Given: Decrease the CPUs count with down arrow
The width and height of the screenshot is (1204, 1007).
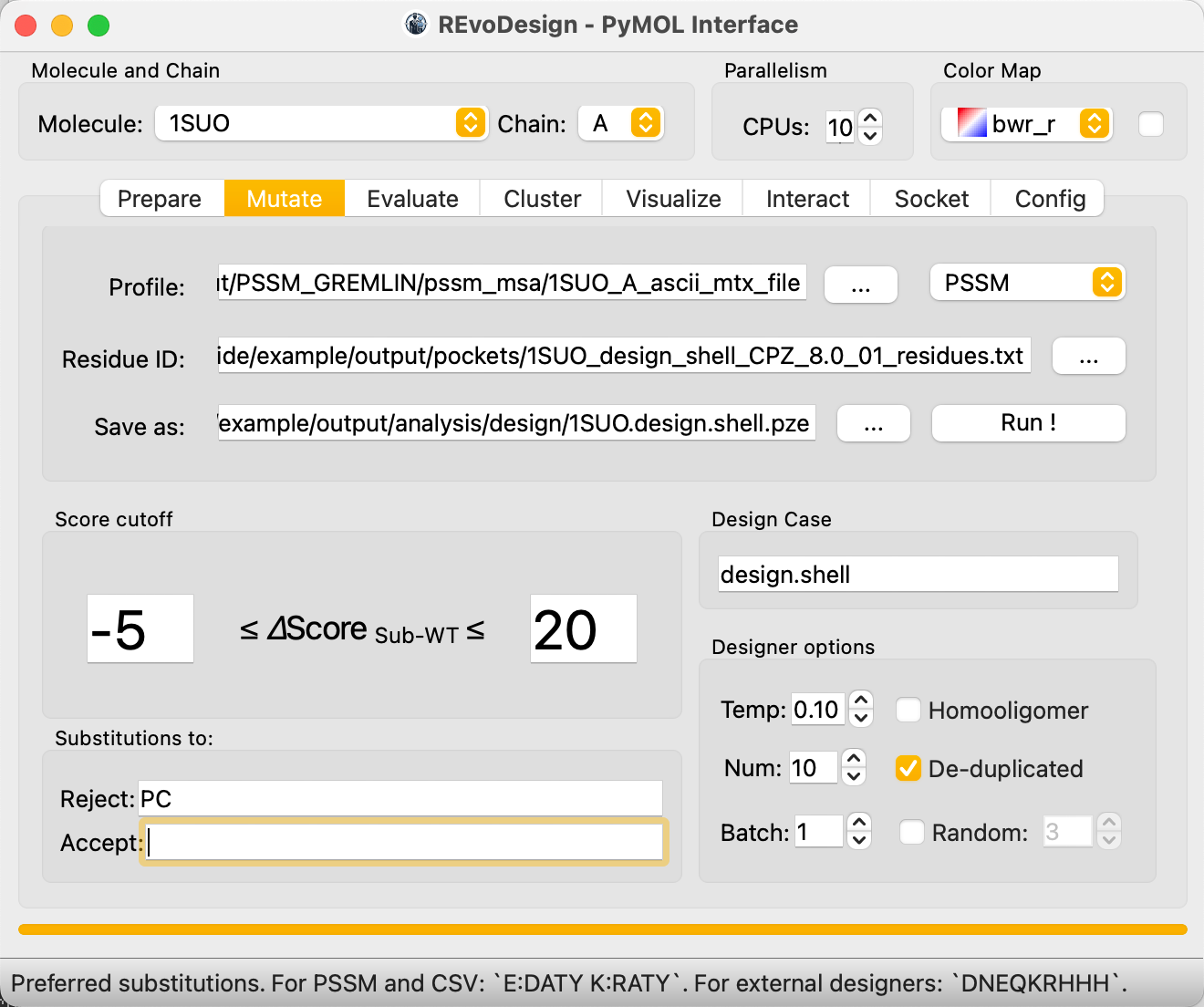Looking at the screenshot, I should [870, 136].
